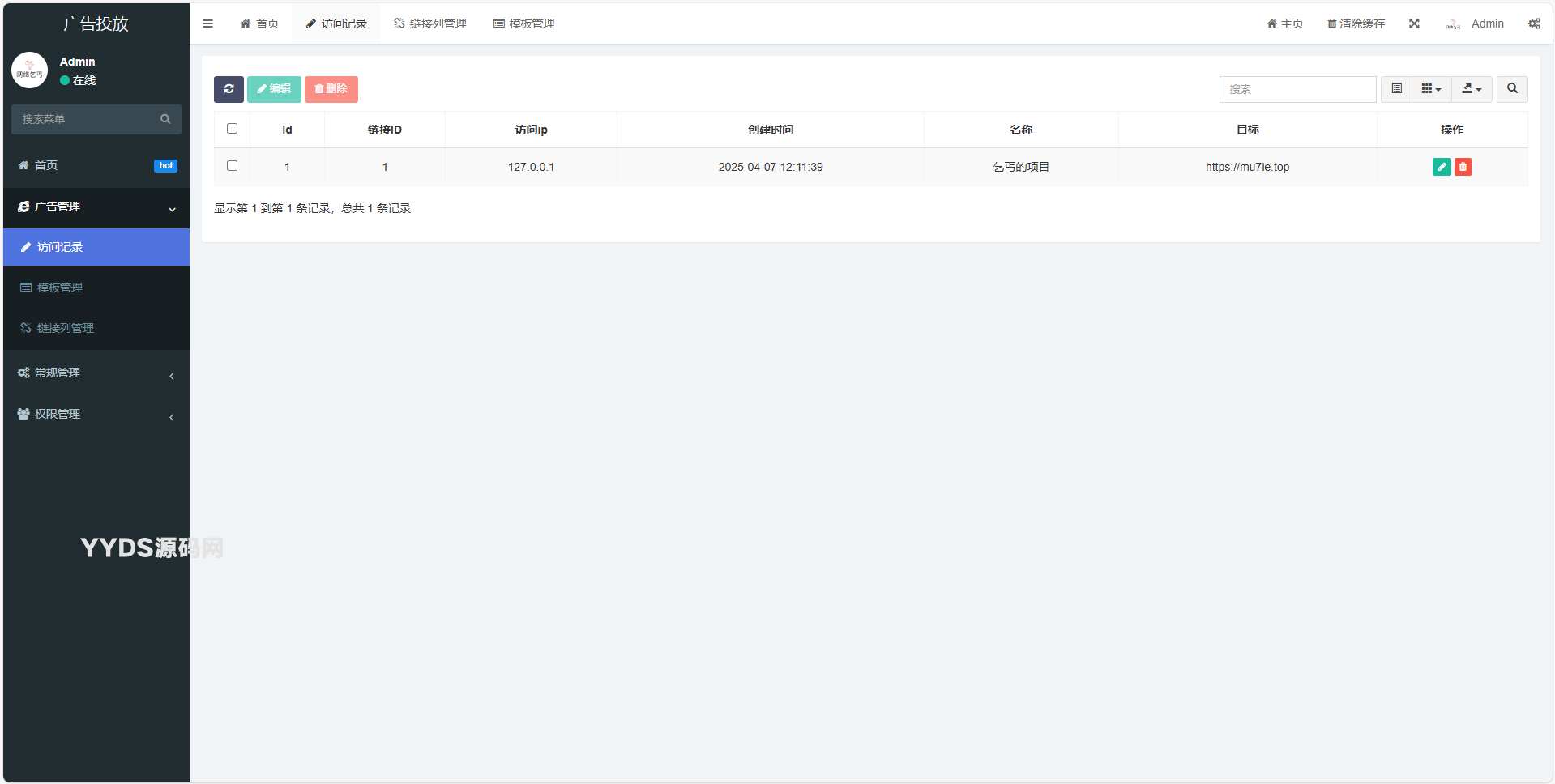Open settings gears icon at top right

(1534, 23)
